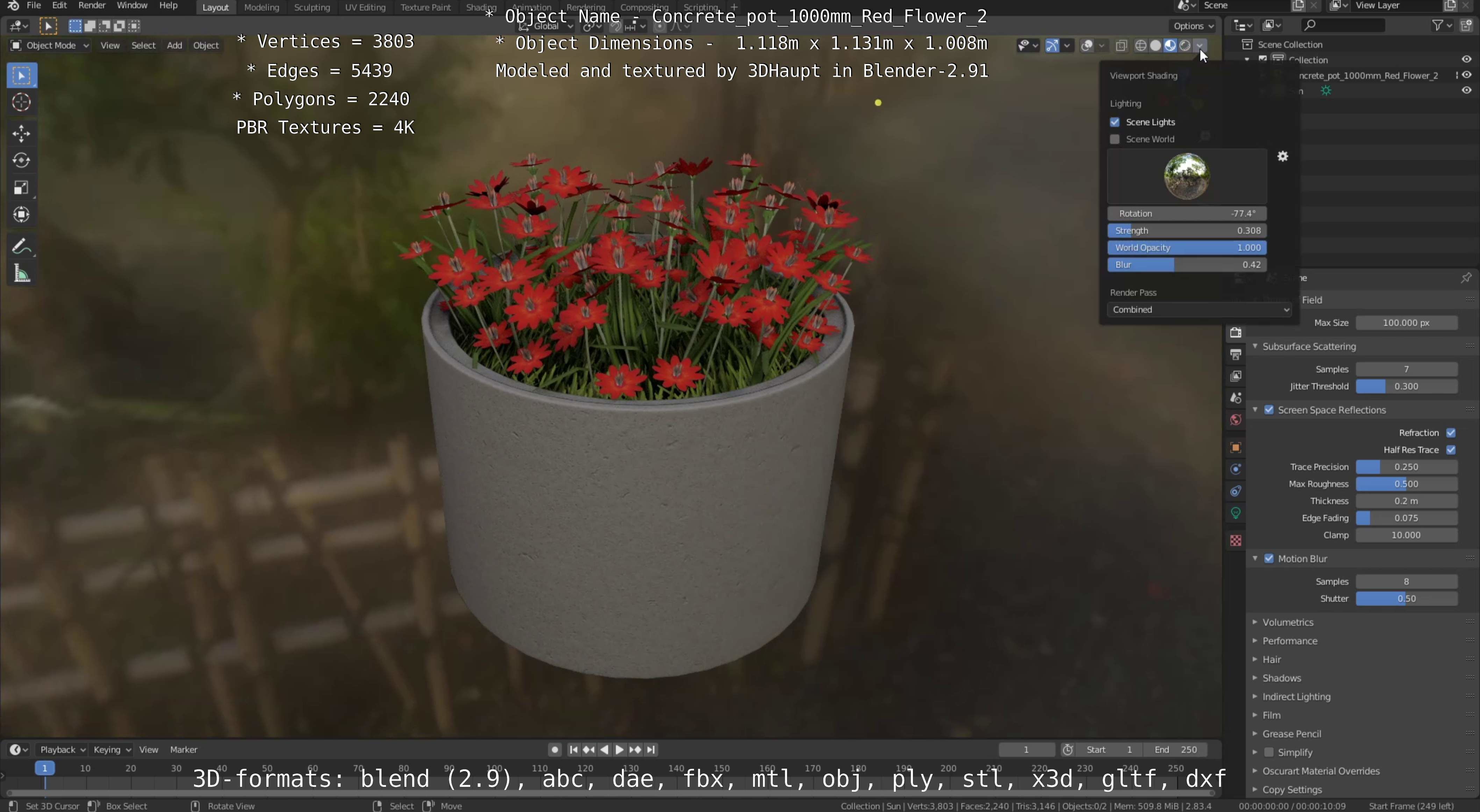
Task: Disable Motion Blur checkbox
Action: click(1269, 559)
